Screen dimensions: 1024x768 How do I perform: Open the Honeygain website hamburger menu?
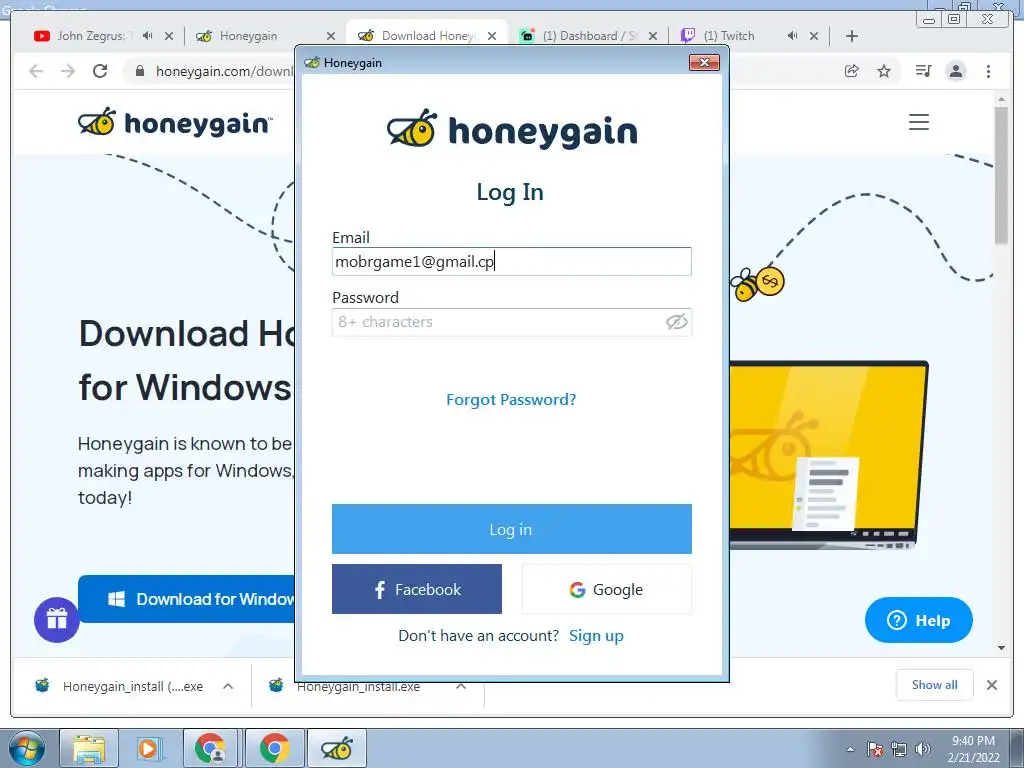tap(919, 122)
